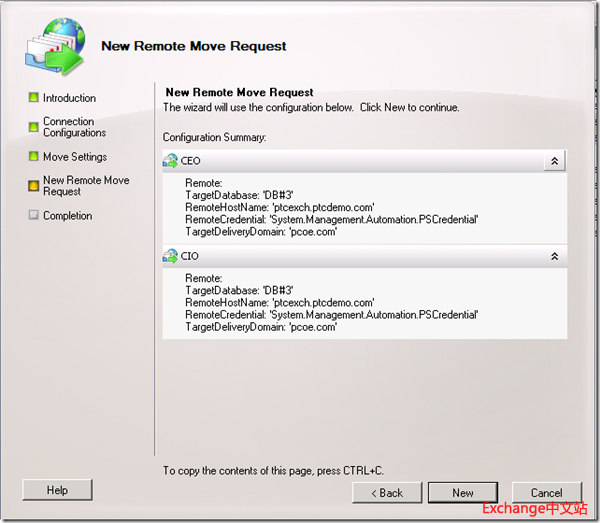Select the Introduction step label
The width and height of the screenshot is (600, 523).
69,98
